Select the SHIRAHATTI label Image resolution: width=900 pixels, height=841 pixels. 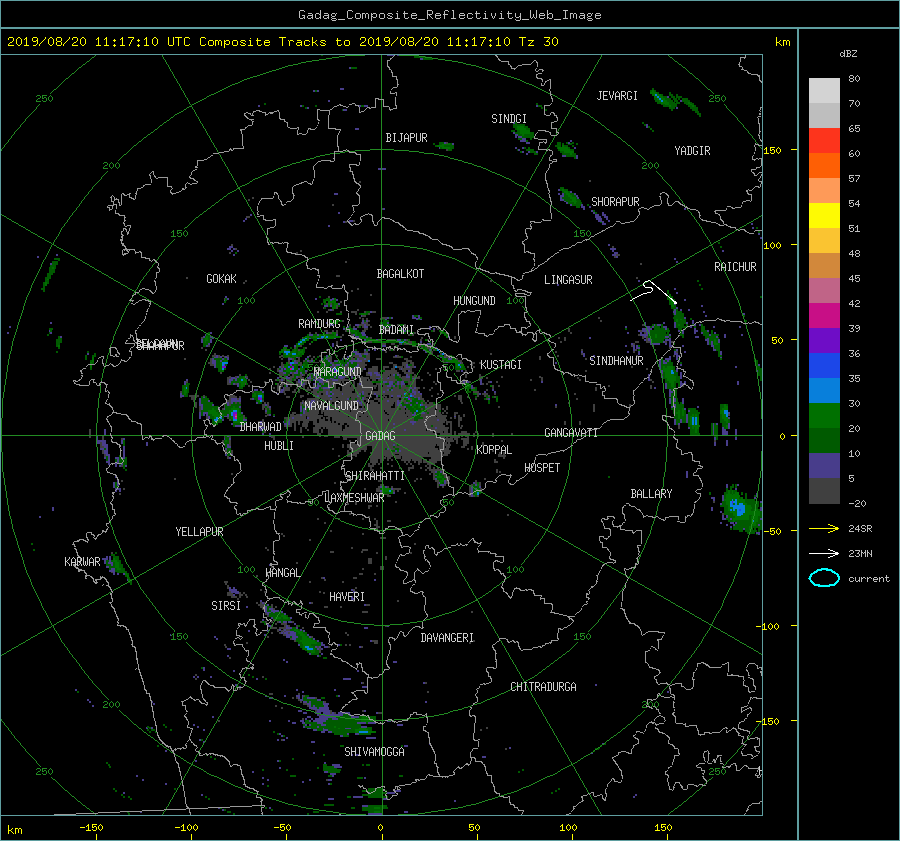[x=375, y=476]
